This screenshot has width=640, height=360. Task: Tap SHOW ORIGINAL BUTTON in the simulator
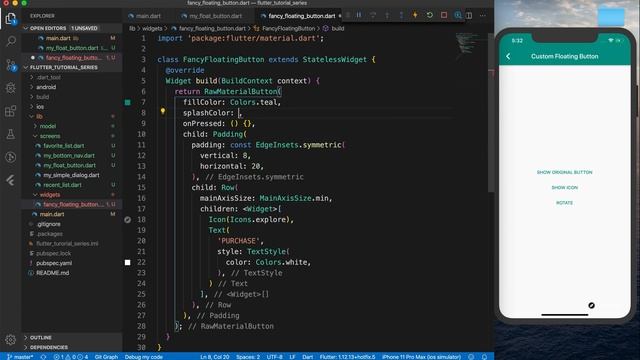coord(564,172)
